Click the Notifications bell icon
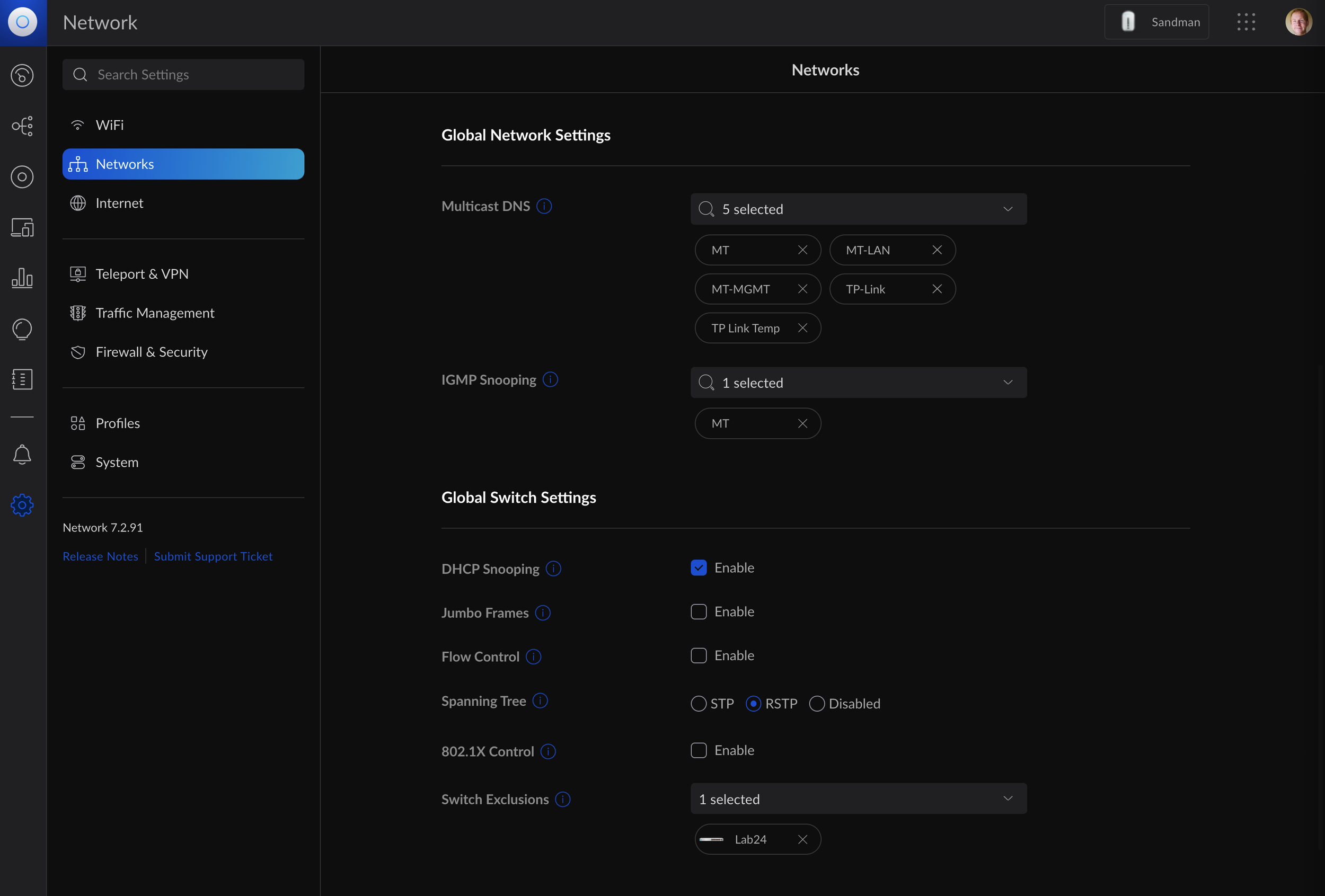This screenshot has height=896, width=1325. coord(22,455)
